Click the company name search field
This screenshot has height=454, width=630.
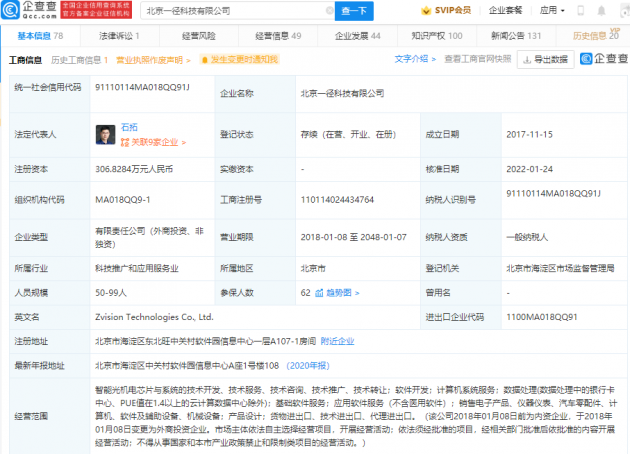click(235, 11)
